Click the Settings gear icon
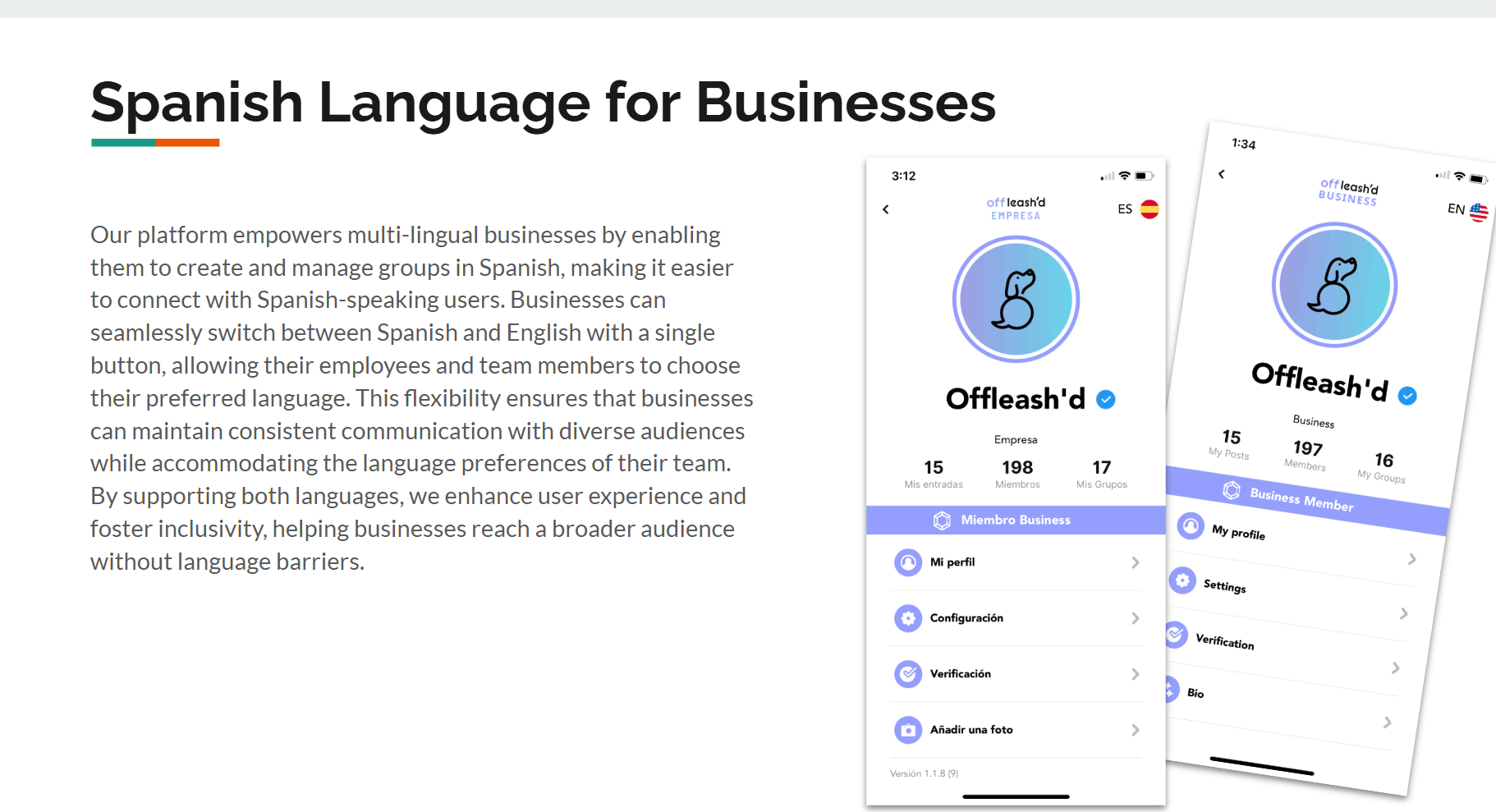 1182,580
